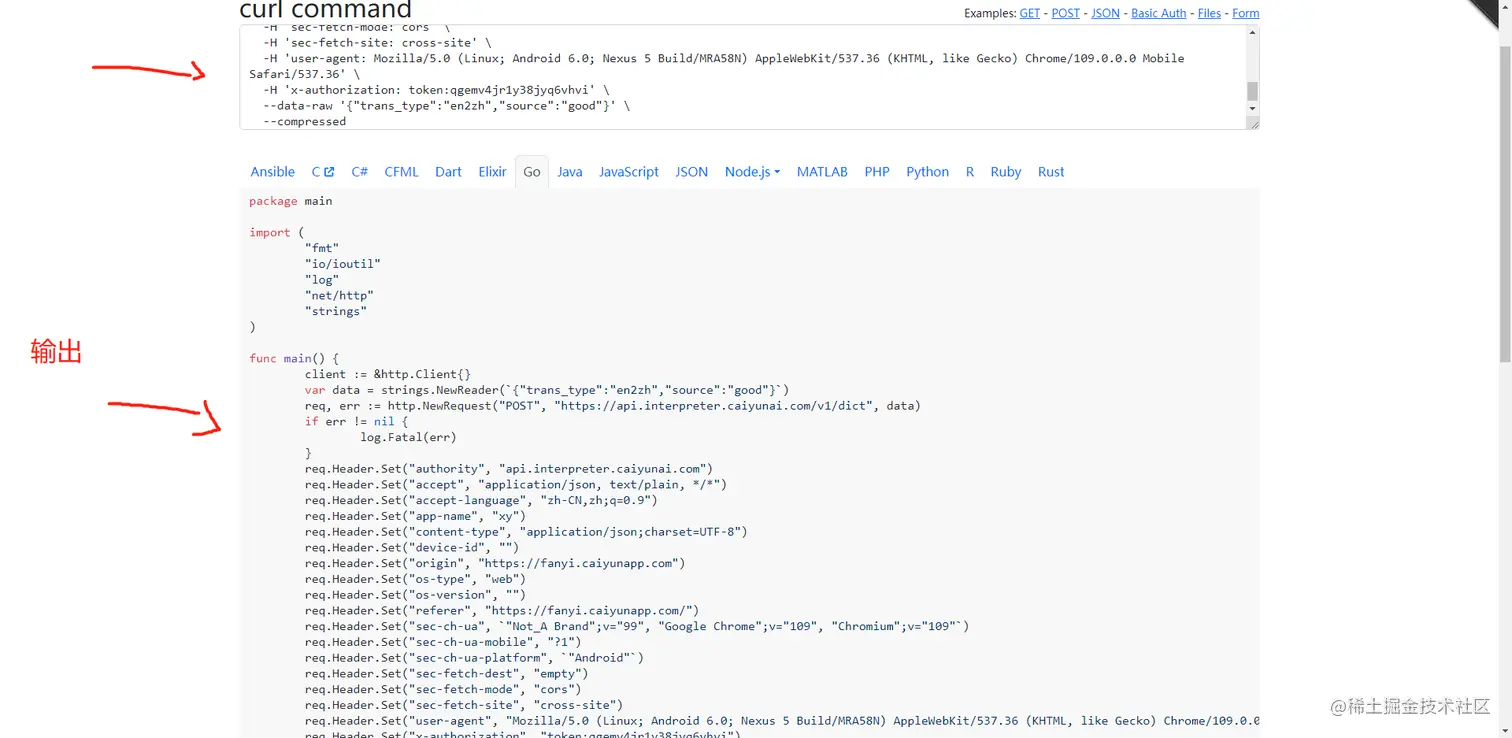Switch to the MATLAB tab
Viewport: 1512px width, 738px height.
pos(822,172)
